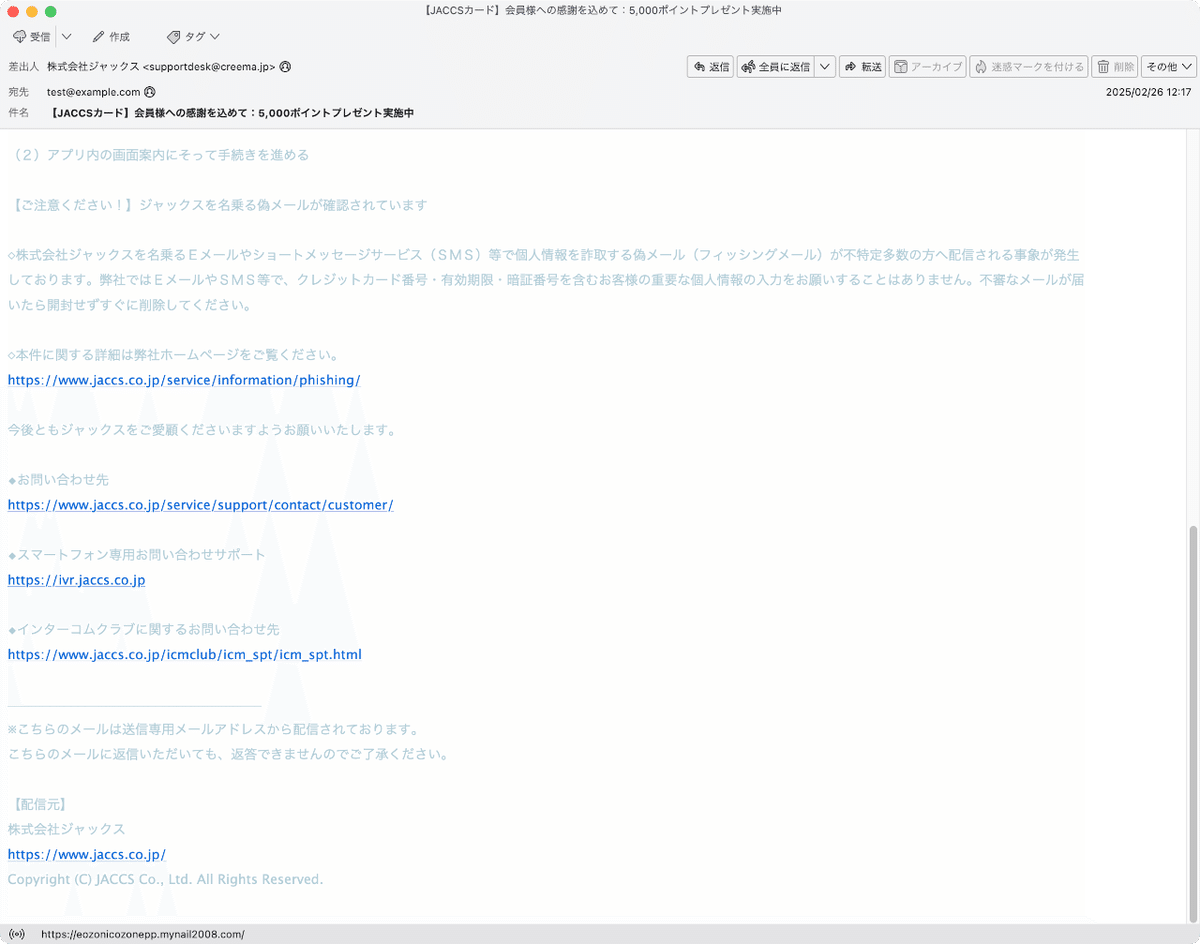Get new messages with the 受信 button
The width and height of the screenshot is (1200, 944).
point(32,37)
